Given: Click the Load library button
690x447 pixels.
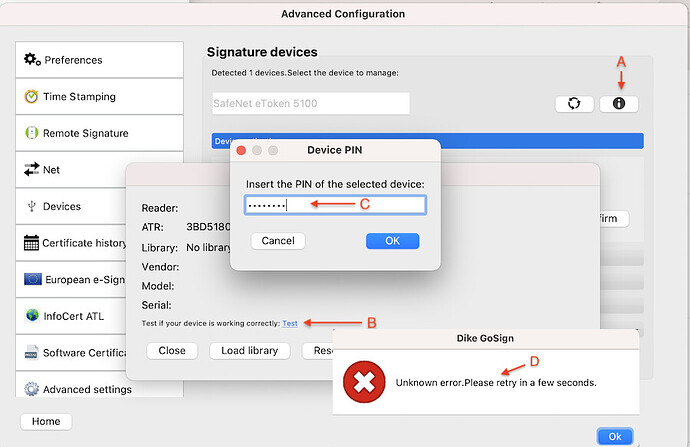Looking at the screenshot, I should (250, 351).
